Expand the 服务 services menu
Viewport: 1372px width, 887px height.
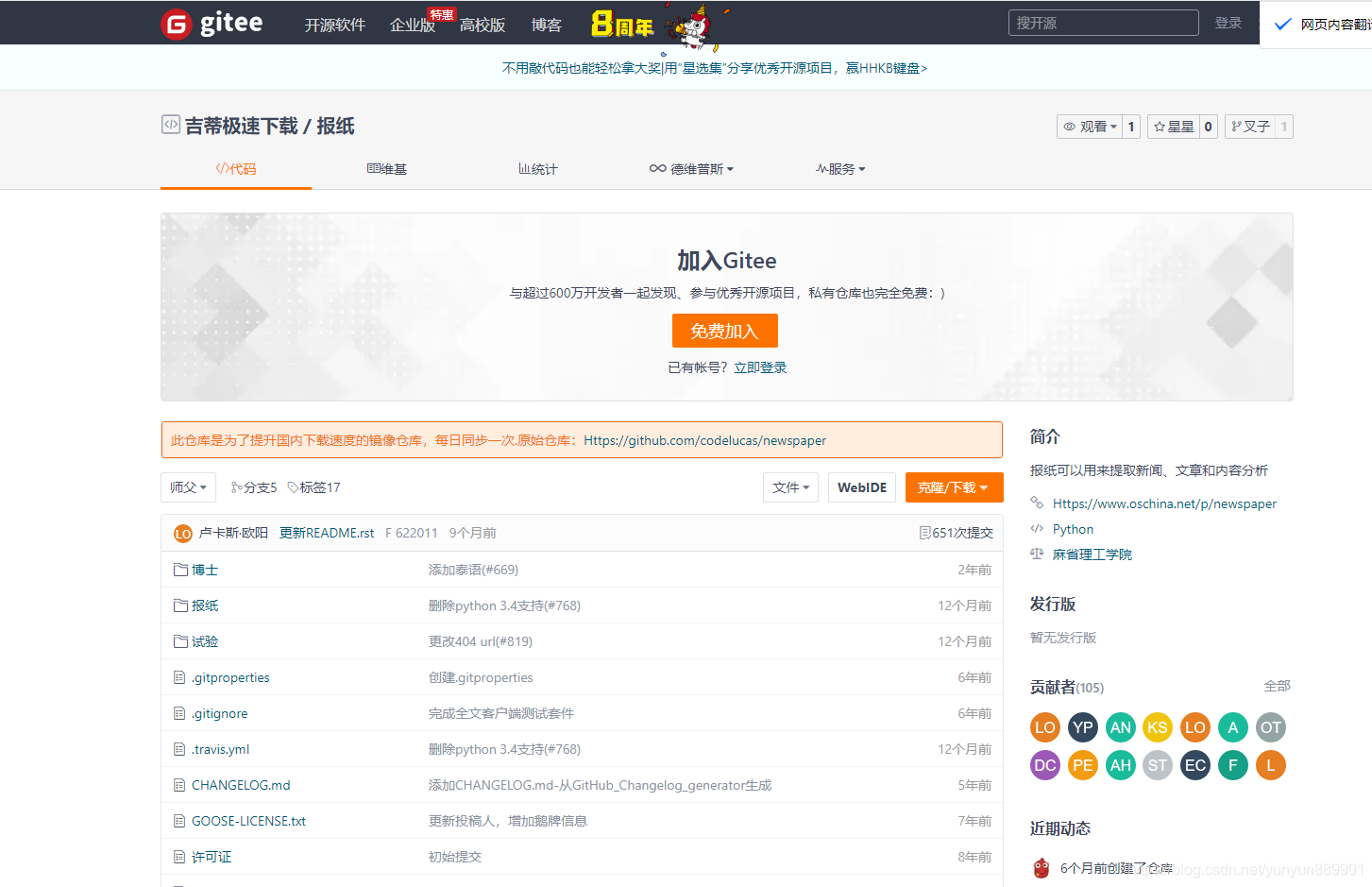click(x=840, y=169)
